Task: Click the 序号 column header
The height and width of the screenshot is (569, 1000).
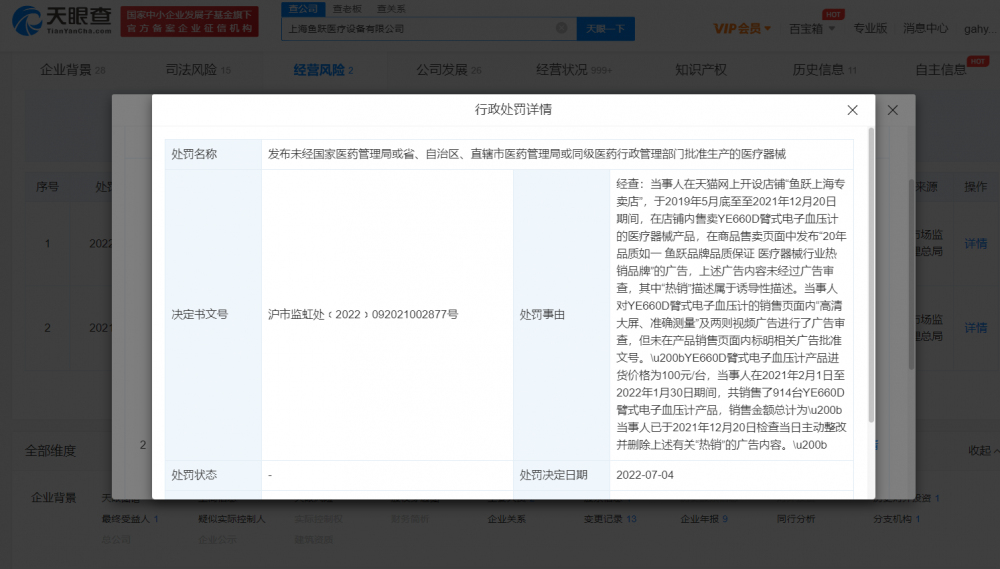Action: (47, 187)
